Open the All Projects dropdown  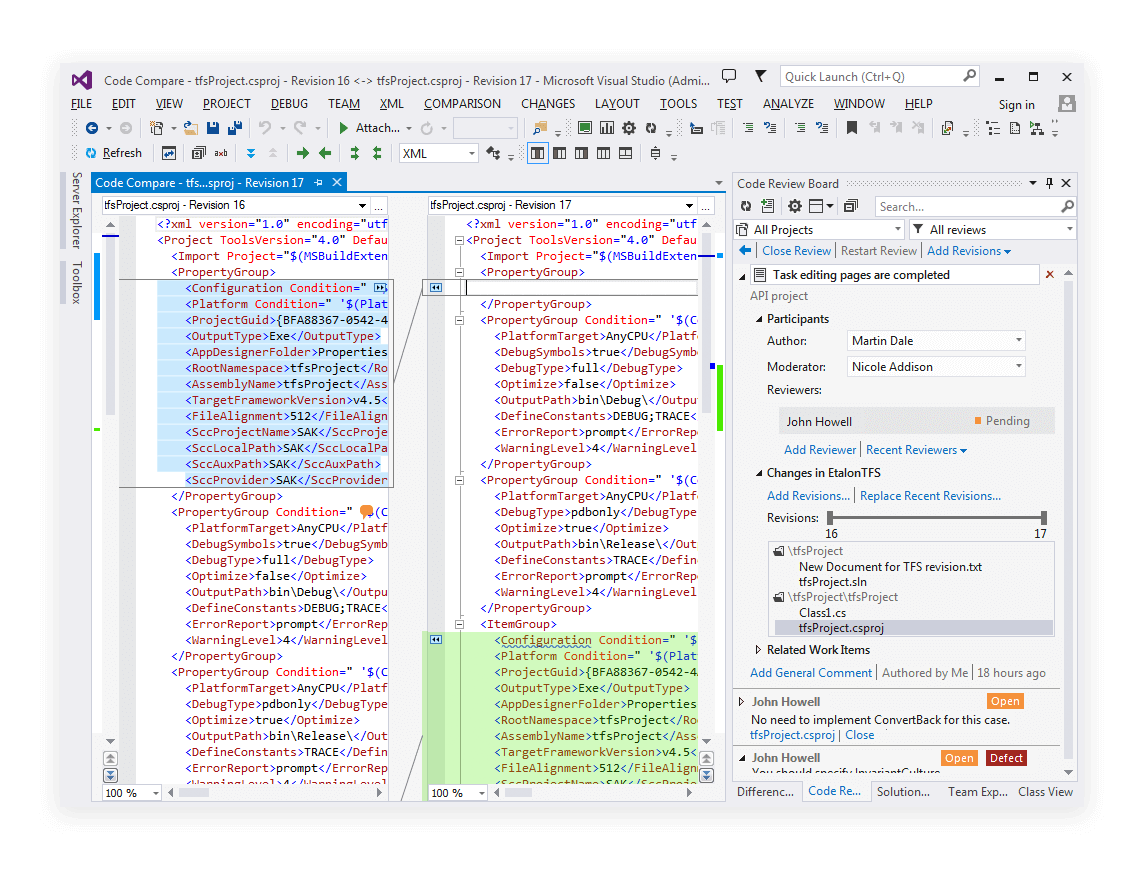coord(820,230)
